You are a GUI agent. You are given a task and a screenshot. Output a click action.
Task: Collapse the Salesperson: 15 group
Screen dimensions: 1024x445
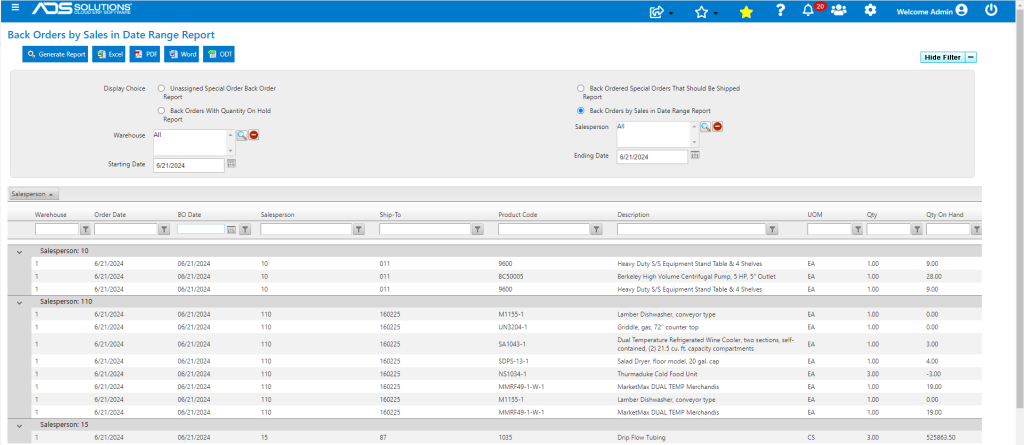(x=19, y=425)
